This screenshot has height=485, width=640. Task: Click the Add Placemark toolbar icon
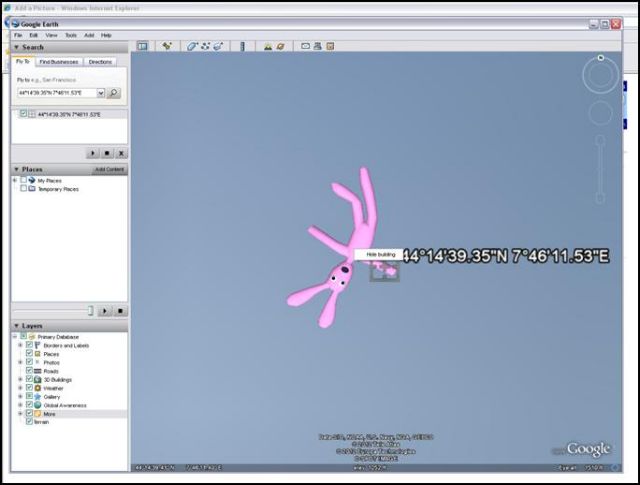pyautogui.click(x=167, y=46)
